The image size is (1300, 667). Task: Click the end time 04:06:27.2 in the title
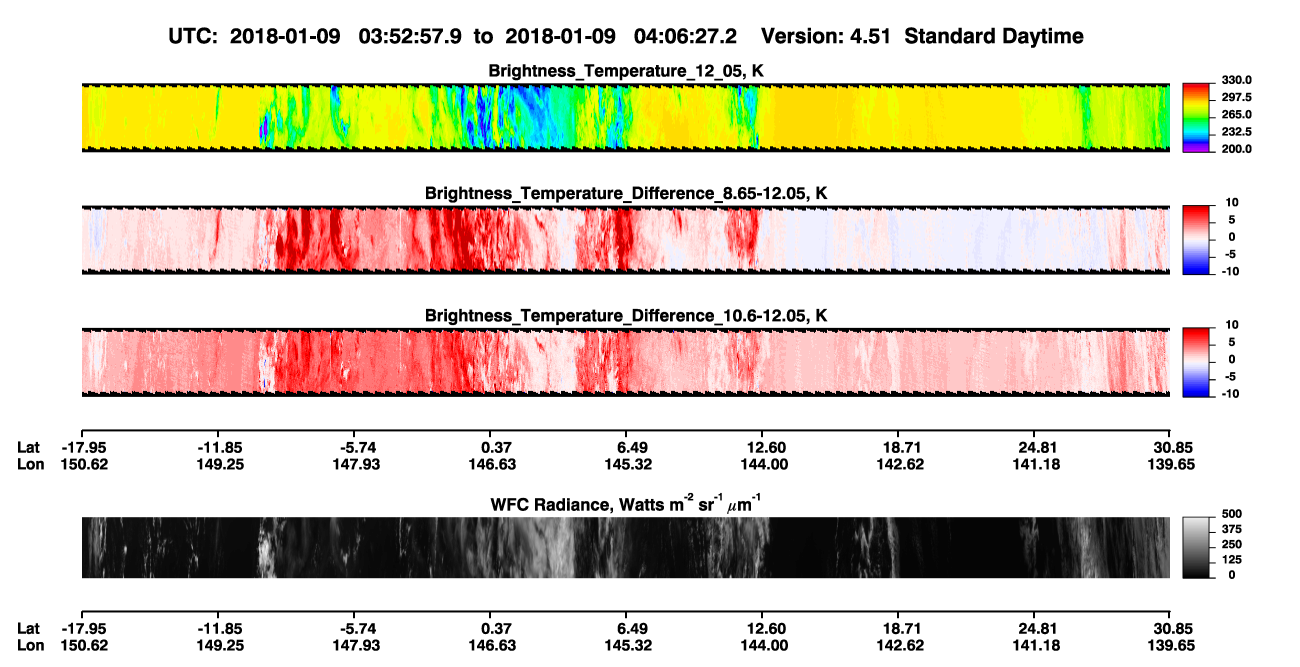click(685, 36)
